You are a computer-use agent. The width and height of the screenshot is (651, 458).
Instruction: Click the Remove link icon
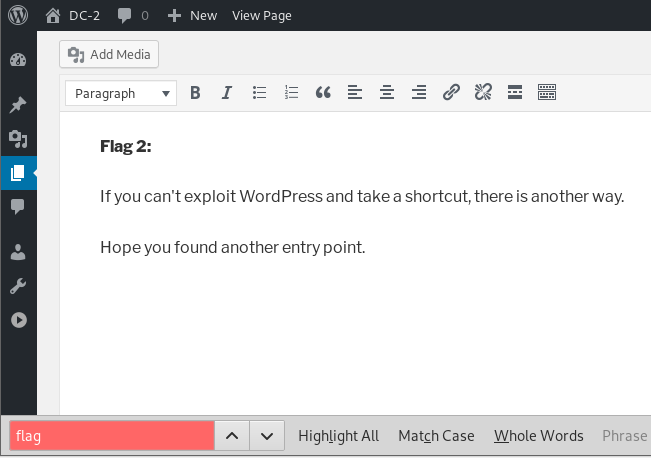483,92
